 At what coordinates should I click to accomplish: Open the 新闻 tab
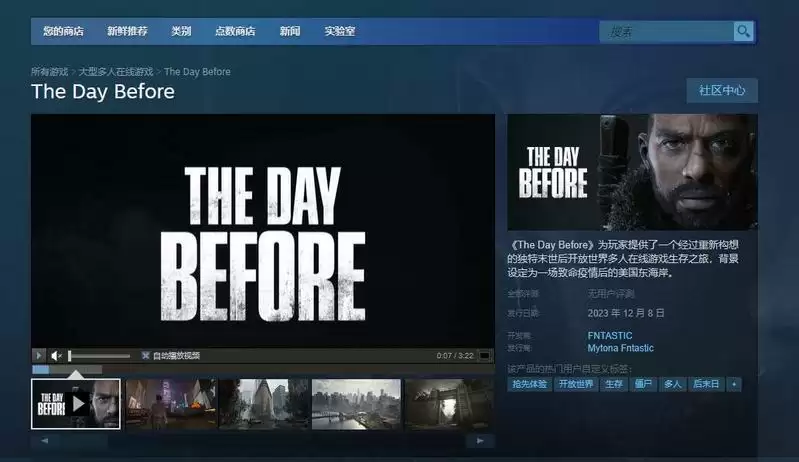coord(290,31)
